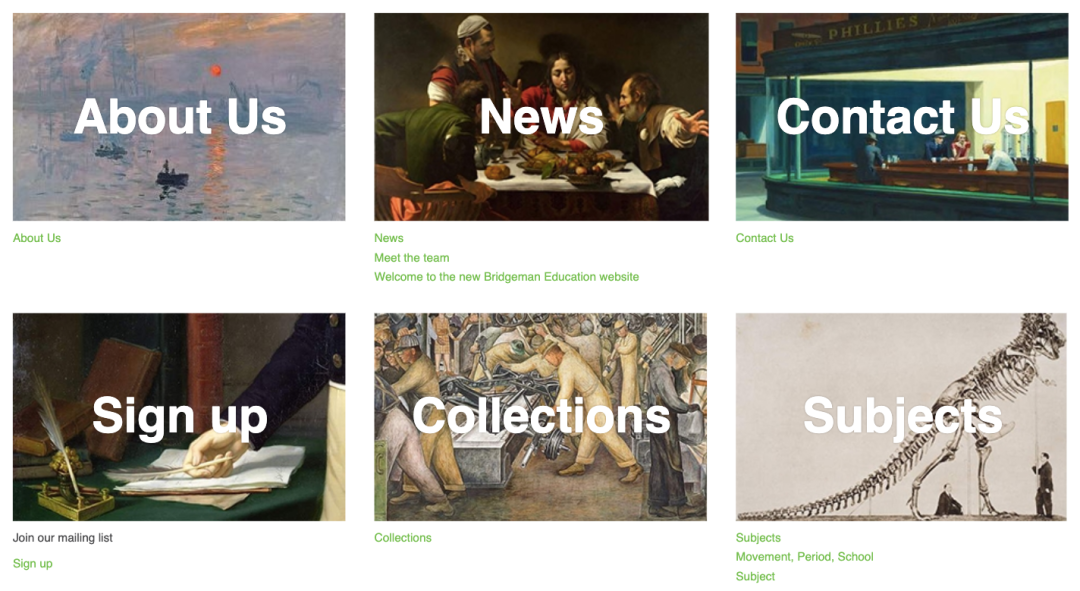Open the Sign up quill painting tile

(179, 417)
